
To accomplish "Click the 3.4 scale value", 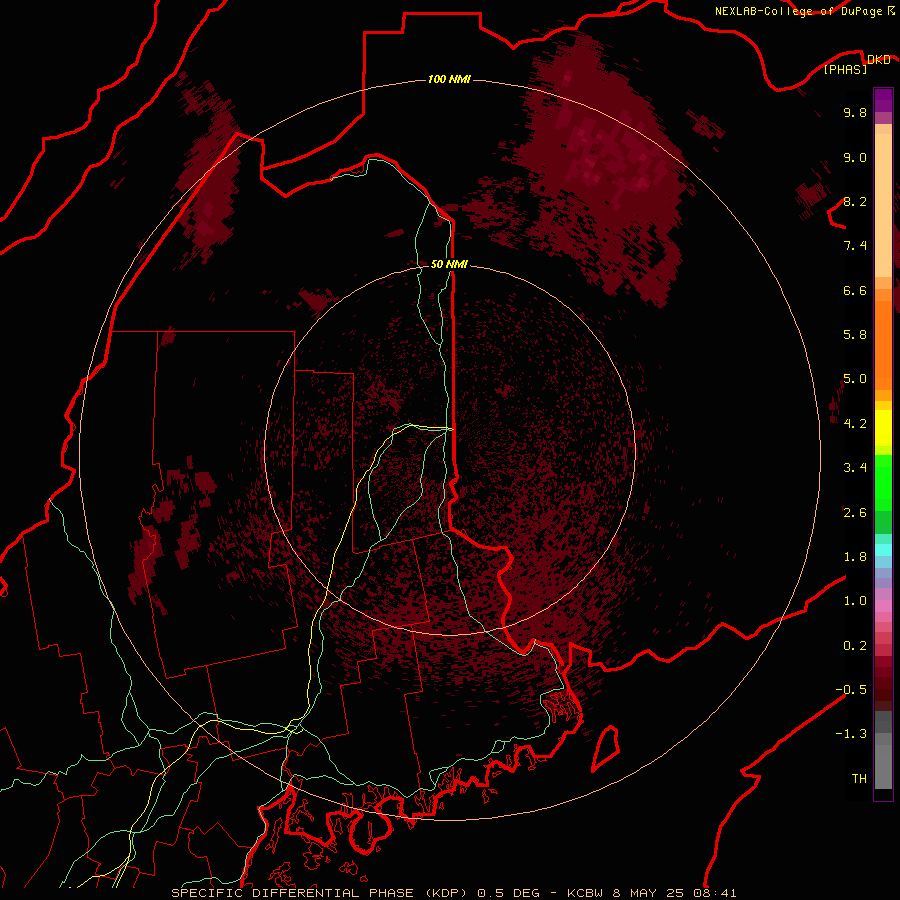I will pos(855,468).
